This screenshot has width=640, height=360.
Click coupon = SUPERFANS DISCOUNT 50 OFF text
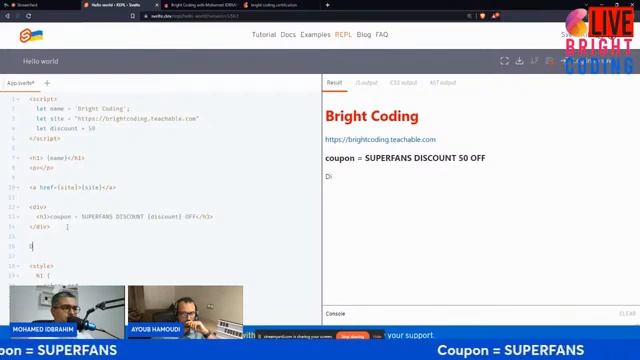coord(405,158)
